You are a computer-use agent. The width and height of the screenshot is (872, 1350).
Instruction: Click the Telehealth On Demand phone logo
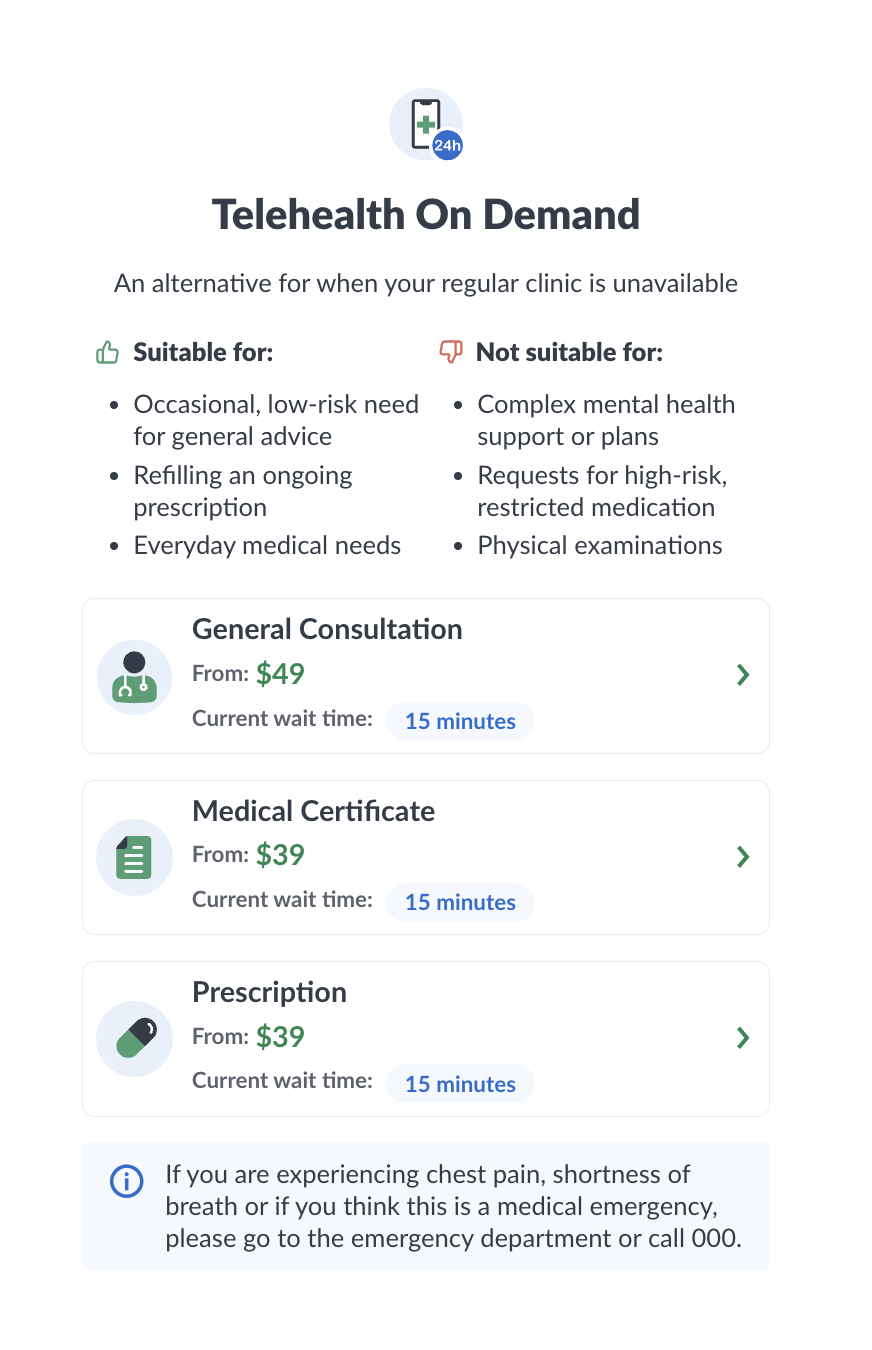click(424, 120)
